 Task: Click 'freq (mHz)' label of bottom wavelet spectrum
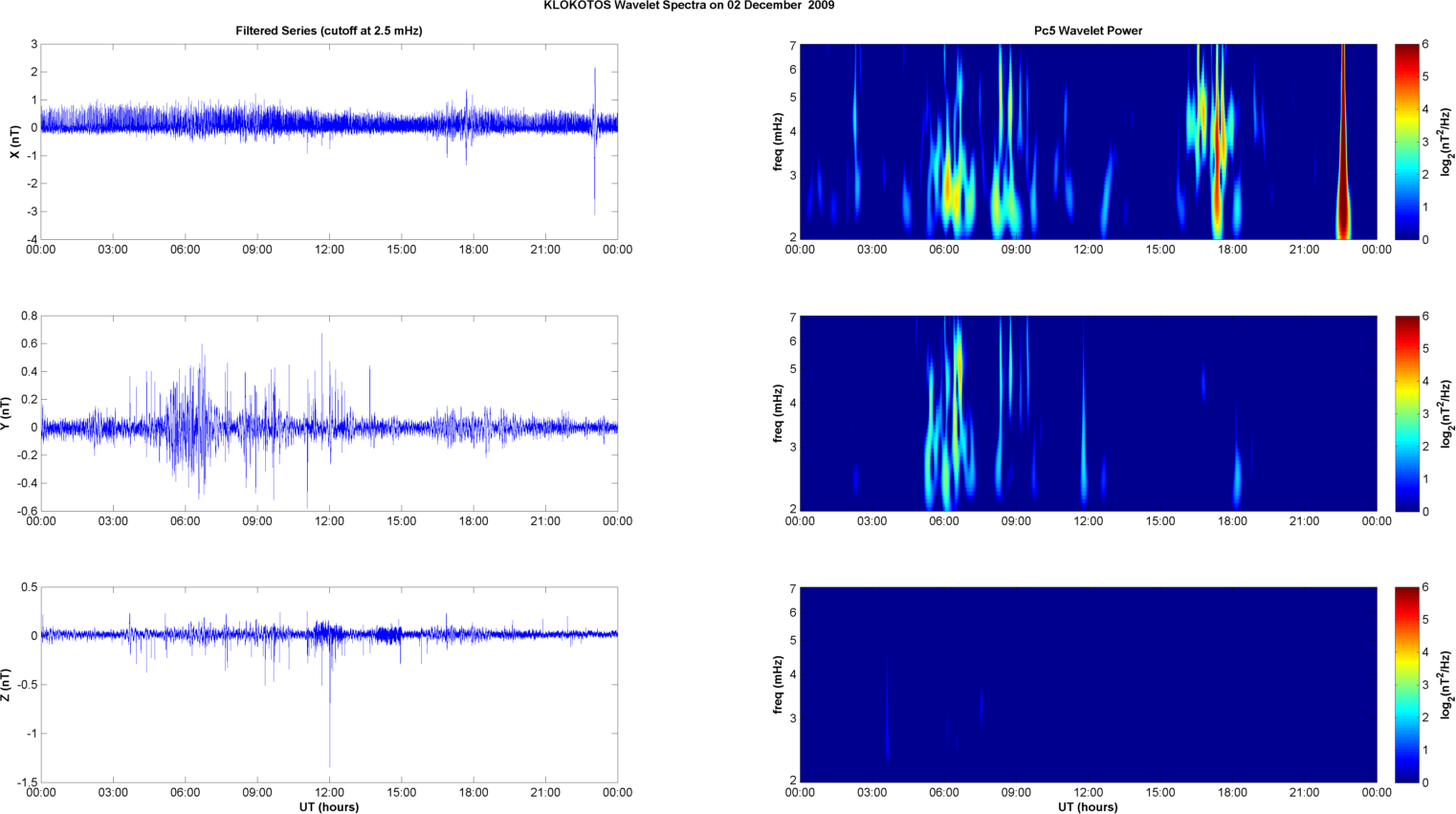click(779, 685)
